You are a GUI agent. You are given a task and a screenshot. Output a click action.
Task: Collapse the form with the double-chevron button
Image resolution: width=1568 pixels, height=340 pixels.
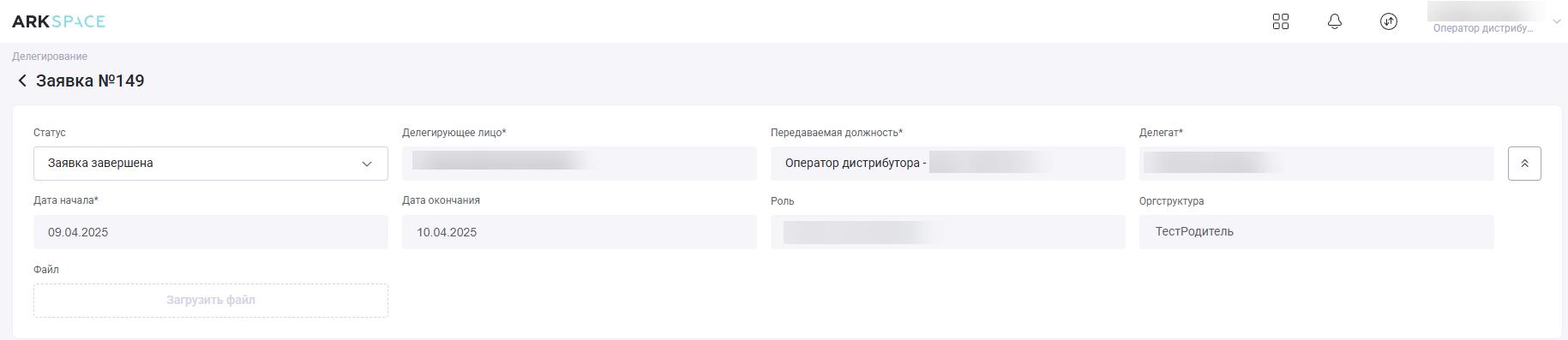pos(1524,164)
